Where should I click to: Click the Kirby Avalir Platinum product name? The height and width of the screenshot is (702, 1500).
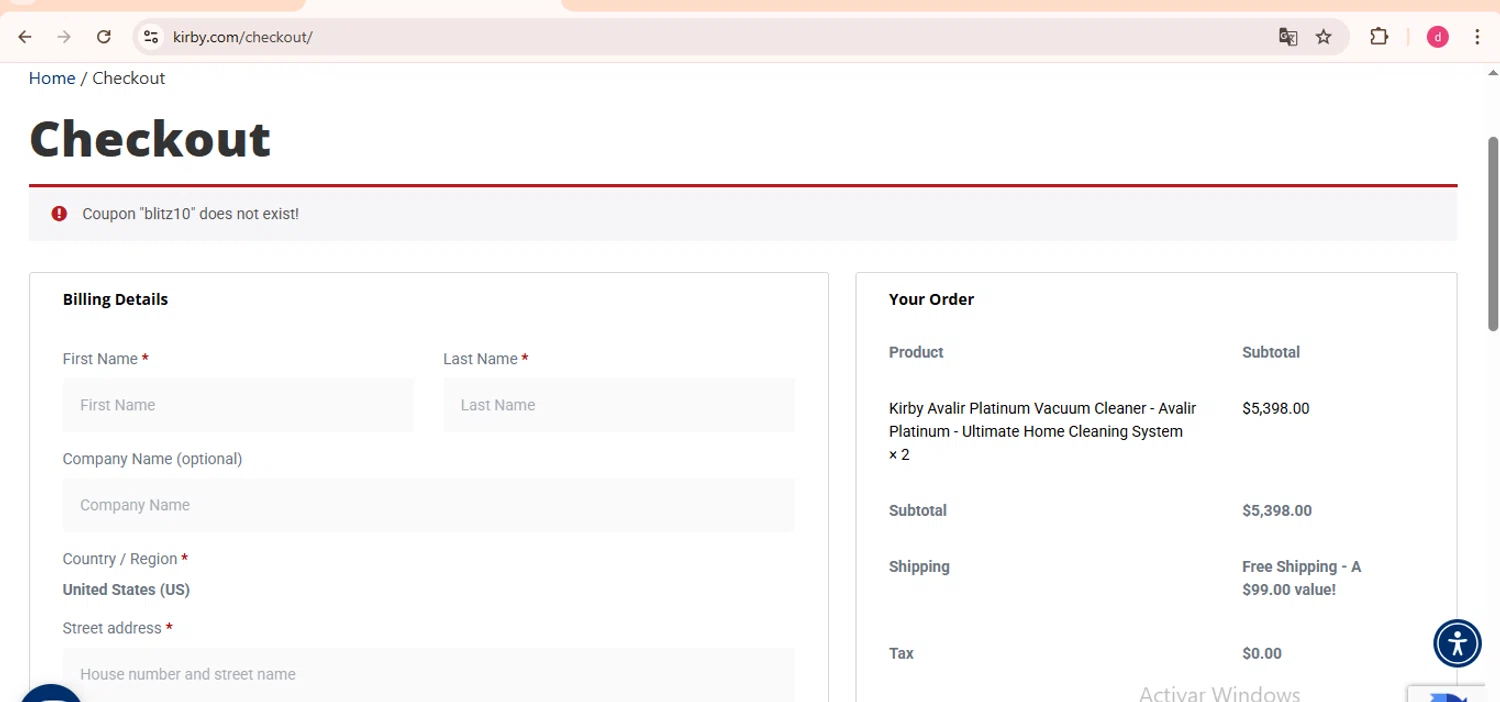click(1042, 431)
